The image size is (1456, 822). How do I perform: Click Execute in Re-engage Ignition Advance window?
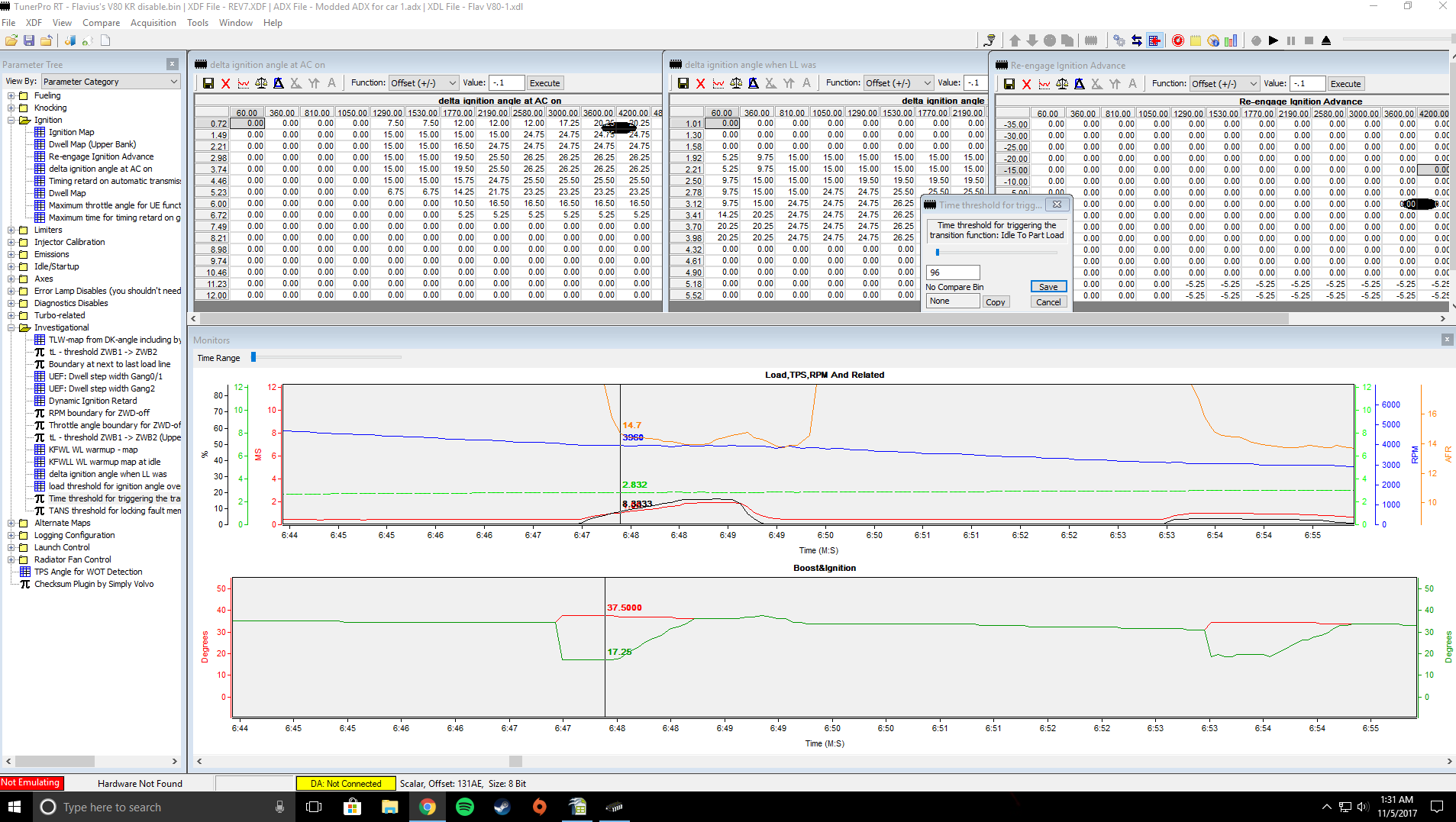point(1345,84)
